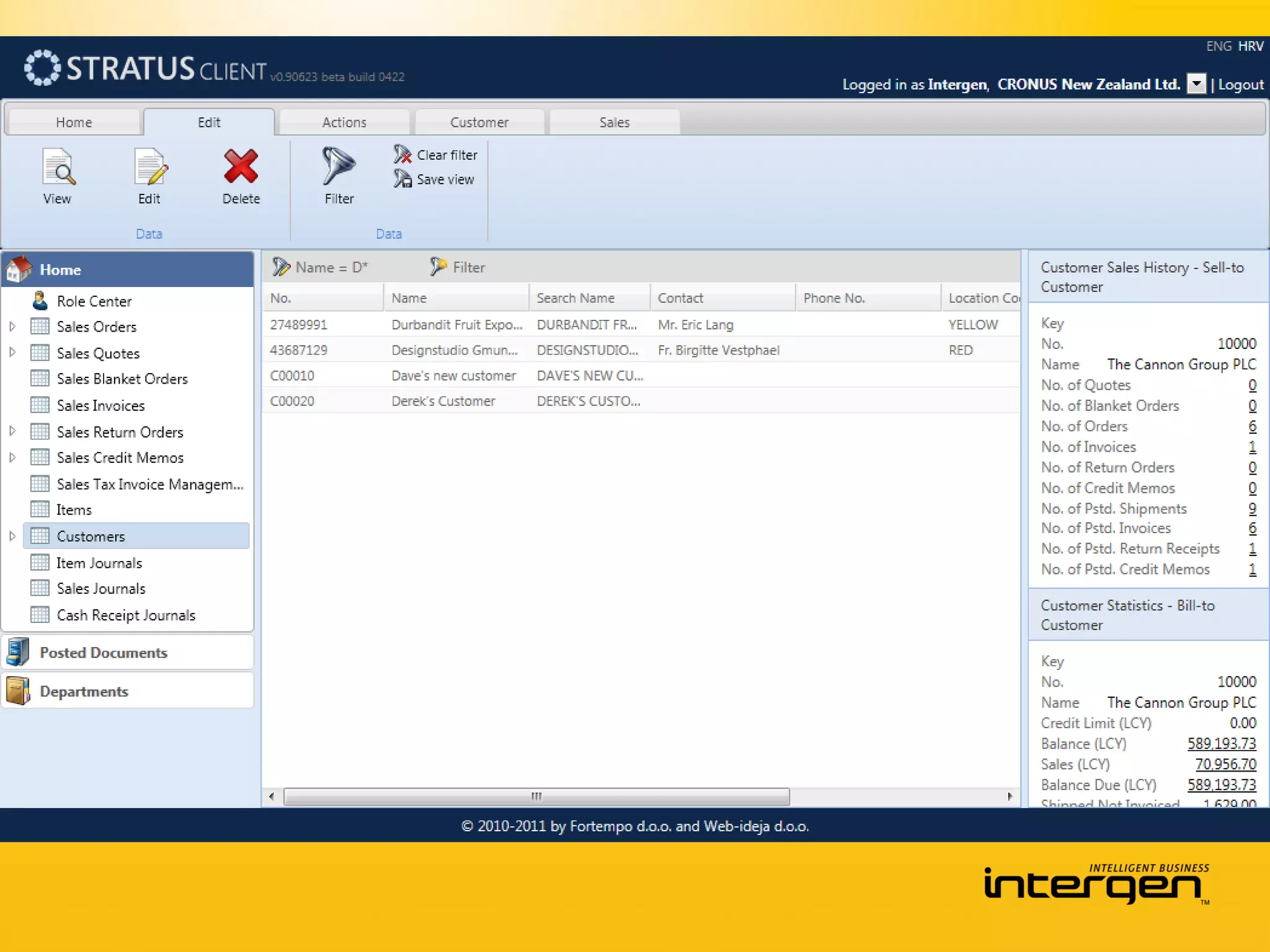Image resolution: width=1270 pixels, height=952 pixels.
Task: Click the Logout link
Action: pos(1241,84)
